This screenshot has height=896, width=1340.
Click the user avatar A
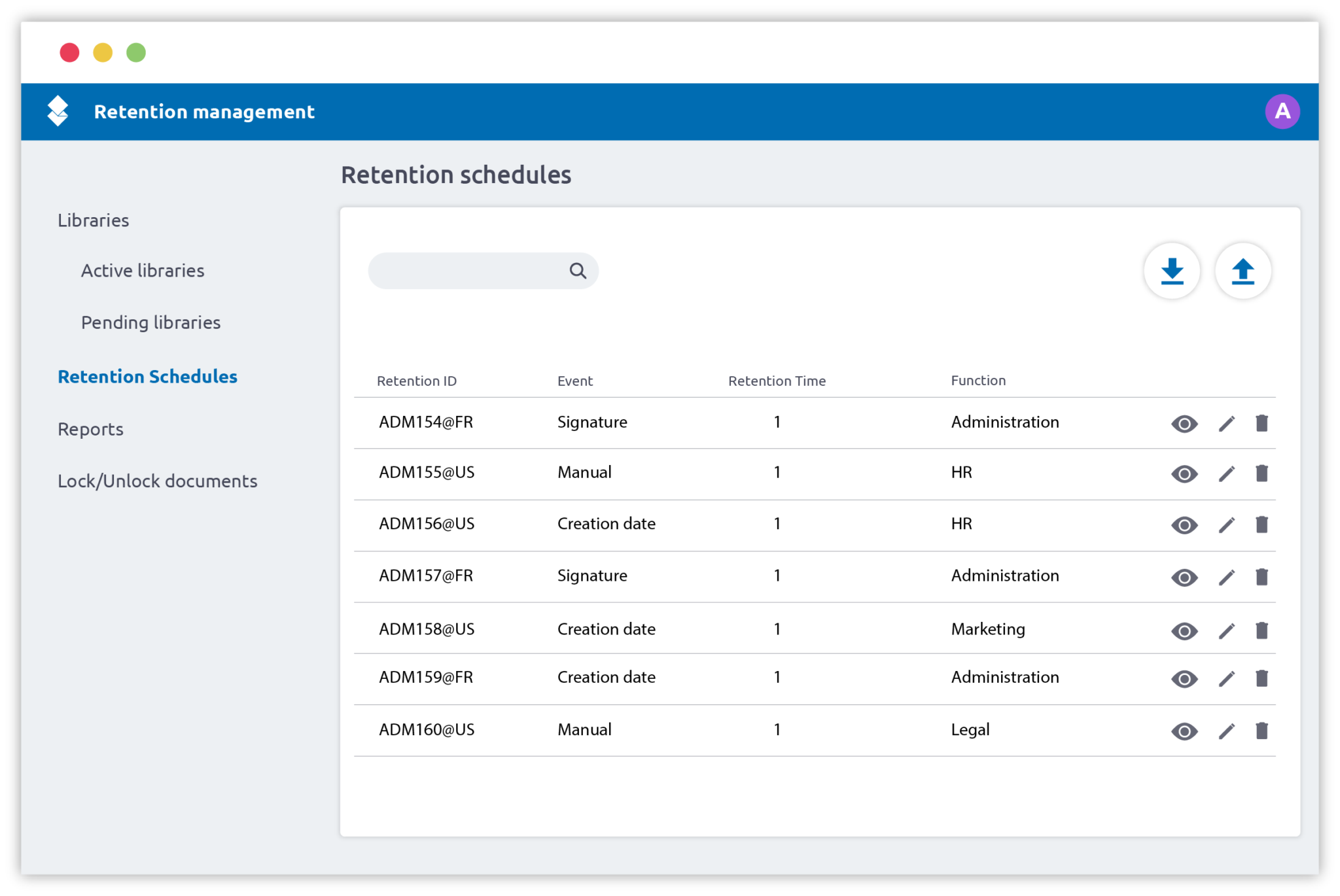coord(1282,111)
